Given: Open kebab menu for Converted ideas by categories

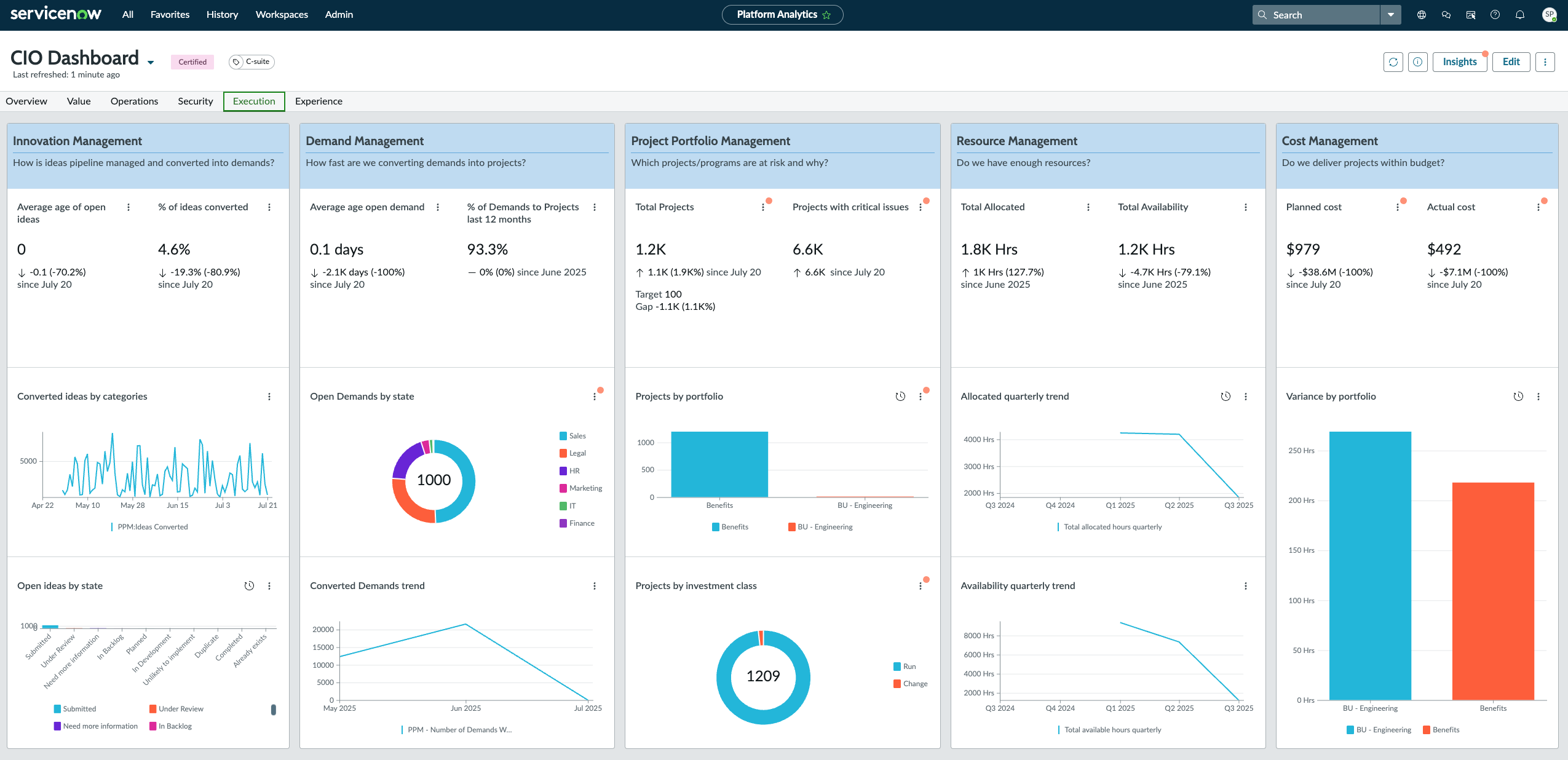Looking at the screenshot, I should pos(269,397).
